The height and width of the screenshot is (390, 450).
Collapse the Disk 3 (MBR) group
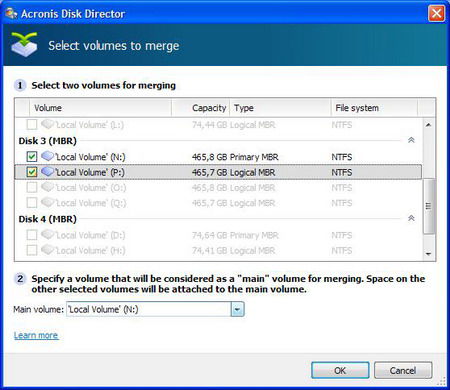click(411, 140)
